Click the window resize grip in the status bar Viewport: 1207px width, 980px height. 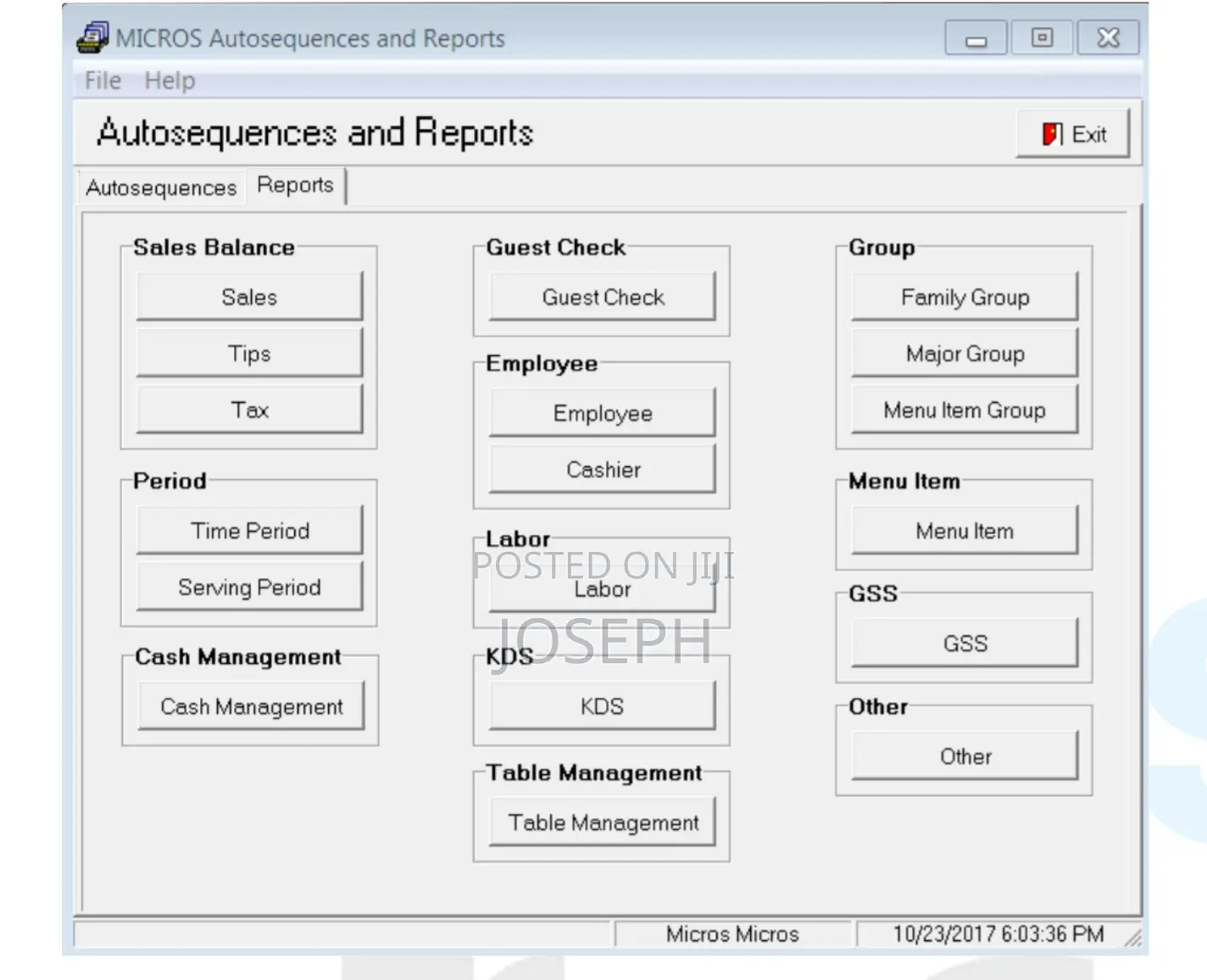[1133, 937]
